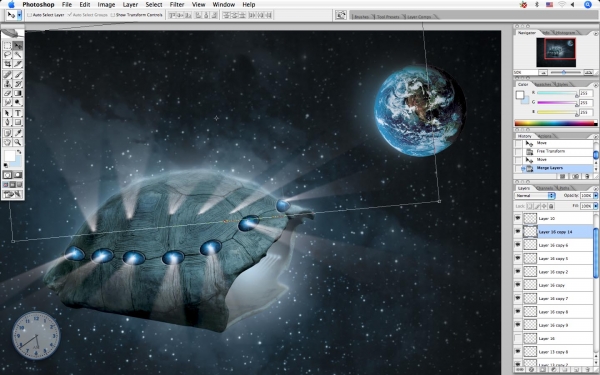Create new snapshot in History panel
This screenshot has width=600, height=375.
(576, 176)
